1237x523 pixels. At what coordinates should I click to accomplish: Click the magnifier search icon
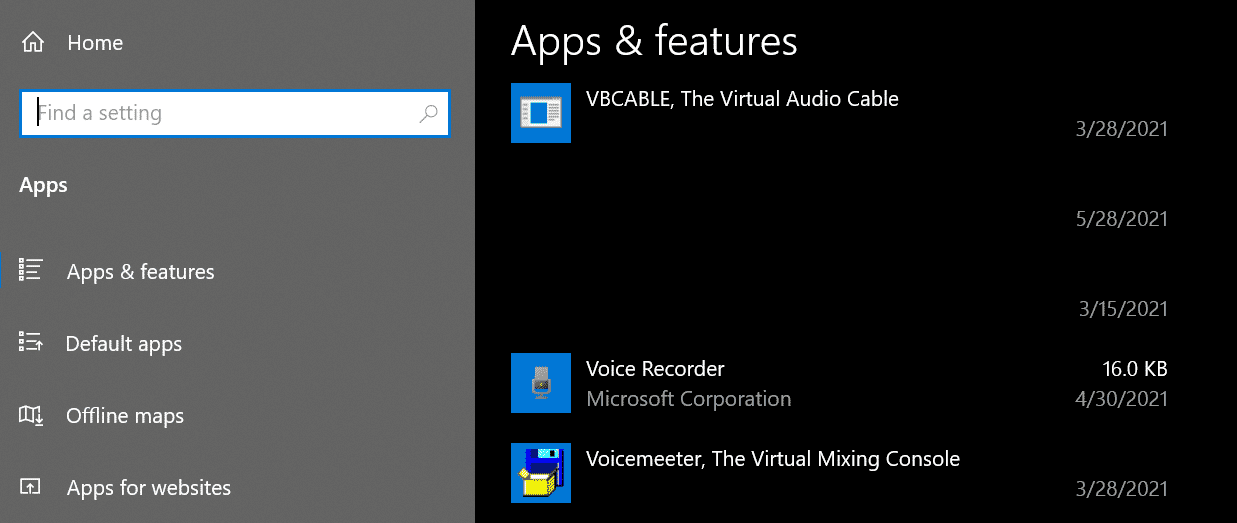tap(428, 113)
